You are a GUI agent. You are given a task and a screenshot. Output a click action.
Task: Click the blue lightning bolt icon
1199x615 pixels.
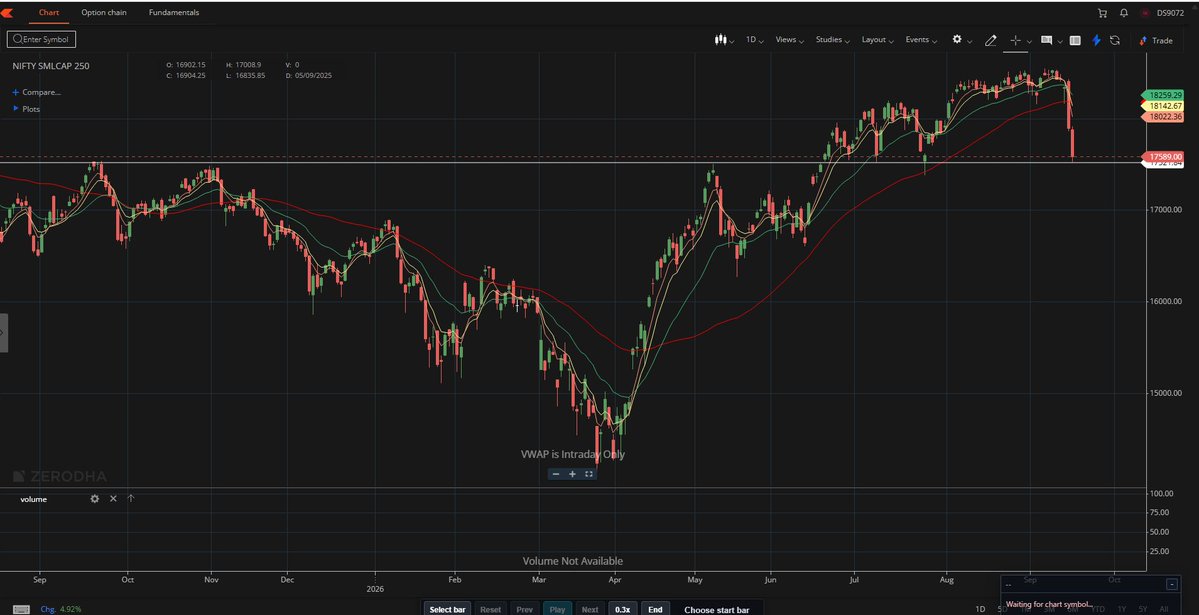(x=1096, y=41)
